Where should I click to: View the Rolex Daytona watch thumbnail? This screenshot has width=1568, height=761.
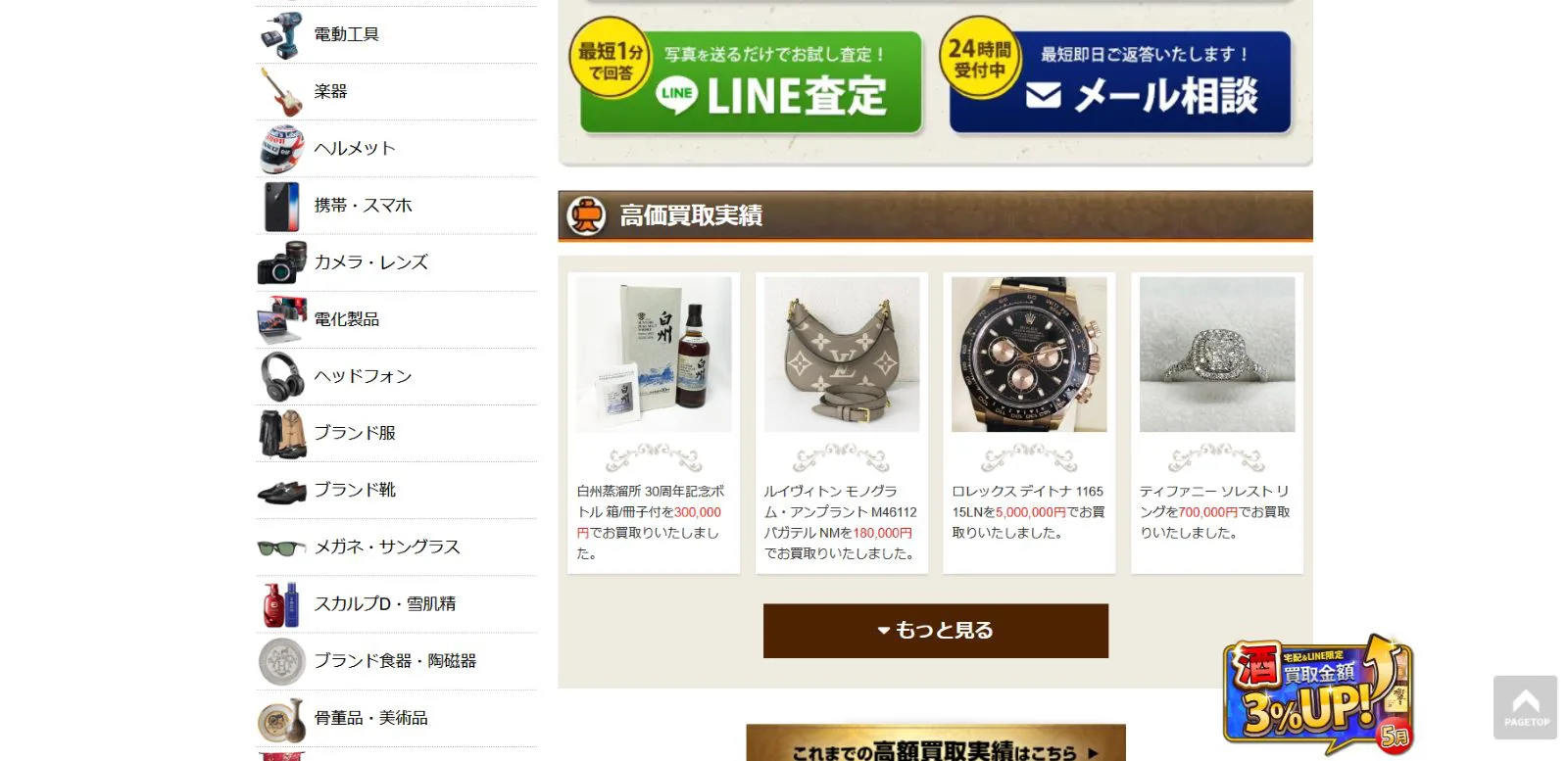pyautogui.click(x=1029, y=355)
